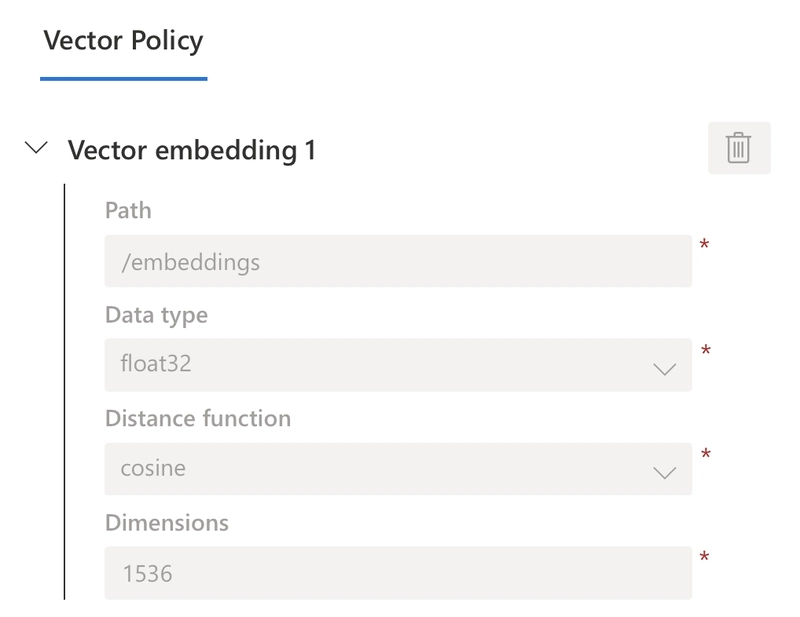Collapse the Vector embedding 1 section chevron
The height and width of the screenshot is (617, 800).
coord(36,148)
